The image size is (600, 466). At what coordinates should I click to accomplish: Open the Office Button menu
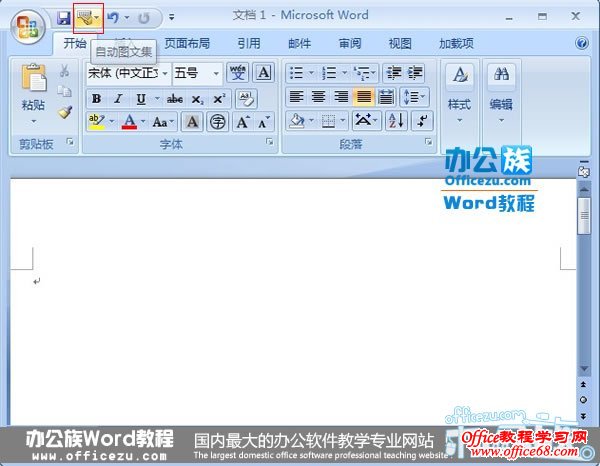(28, 27)
